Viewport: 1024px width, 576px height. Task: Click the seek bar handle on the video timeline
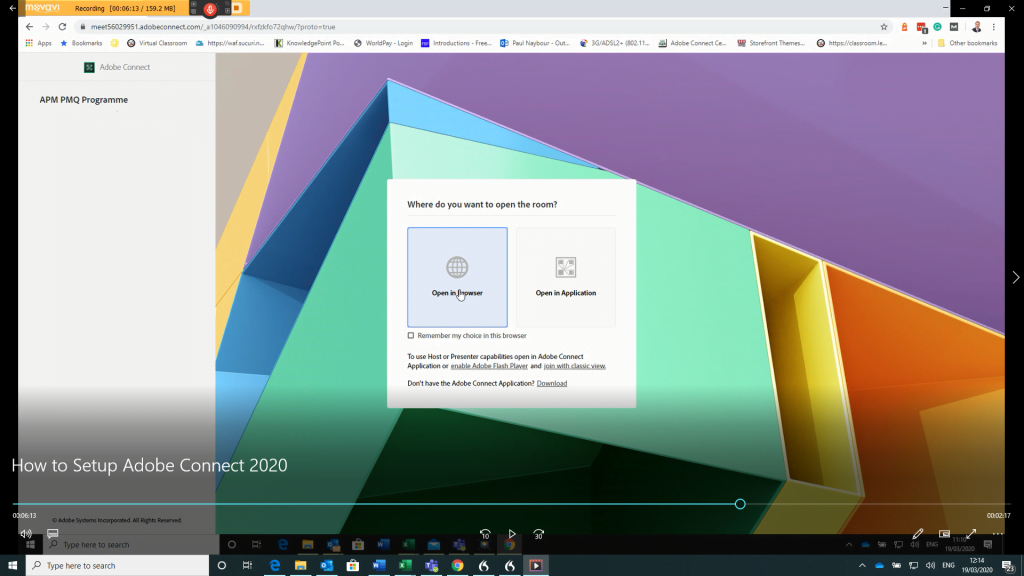point(740,504)
